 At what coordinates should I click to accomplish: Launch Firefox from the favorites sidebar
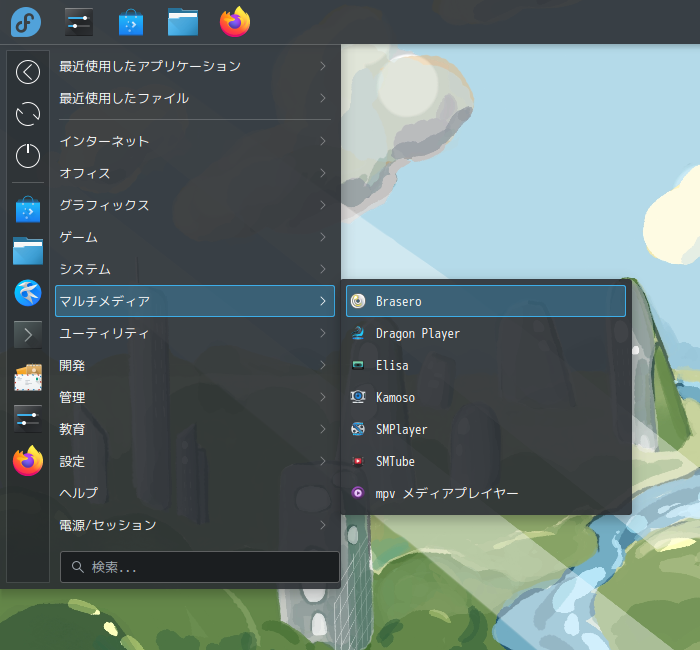click(x=28, y=460)
